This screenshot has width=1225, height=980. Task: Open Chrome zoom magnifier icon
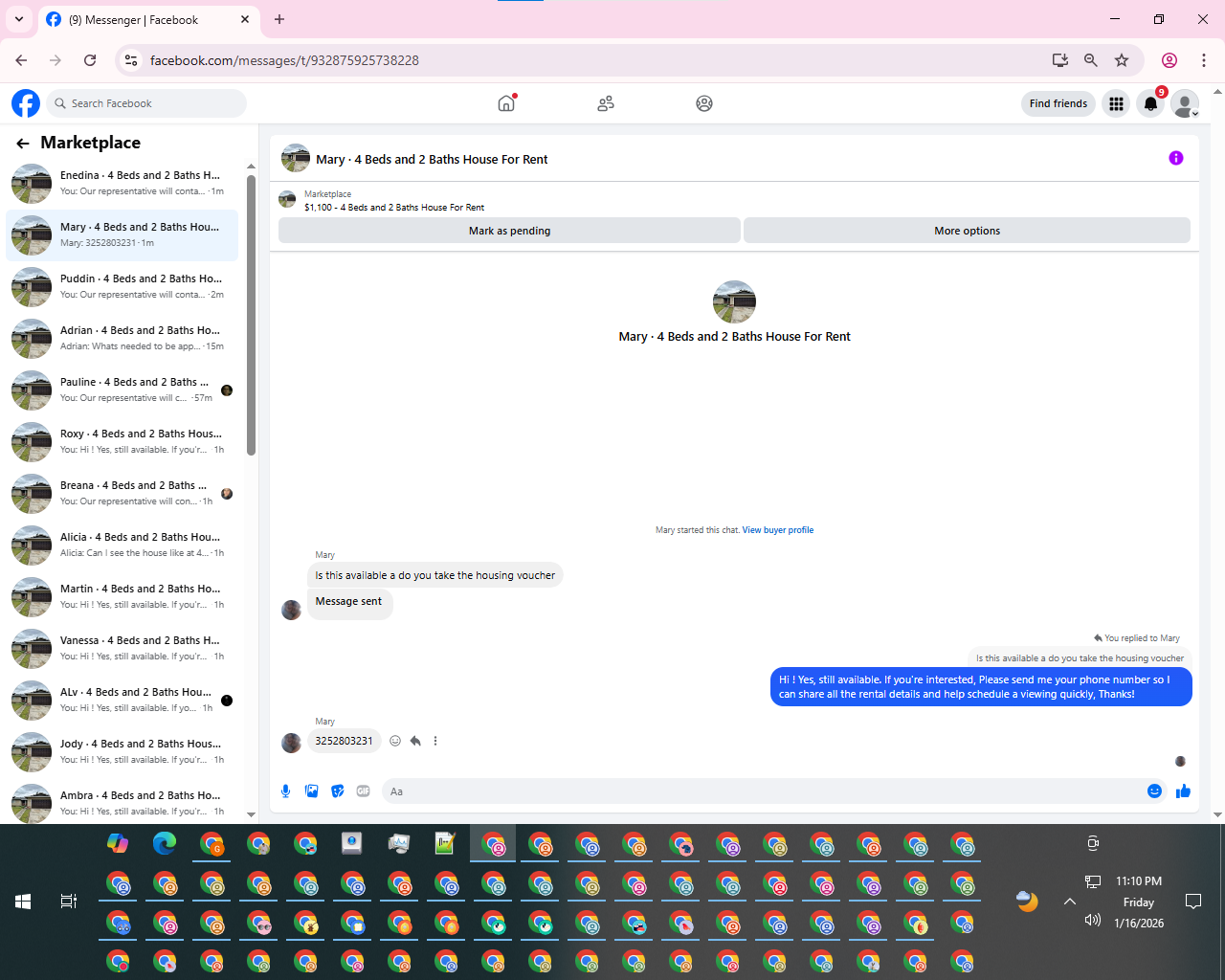pos(1090,60)
